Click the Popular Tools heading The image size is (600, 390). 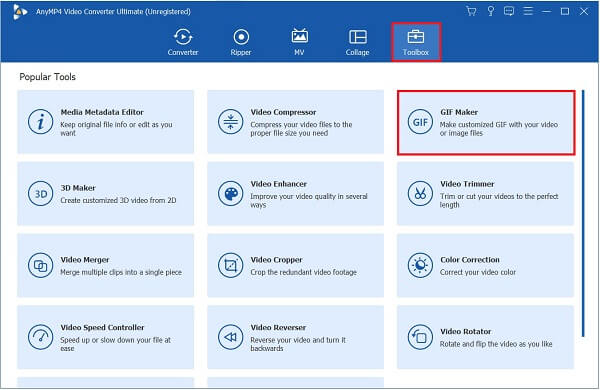[x=47, y=77]
